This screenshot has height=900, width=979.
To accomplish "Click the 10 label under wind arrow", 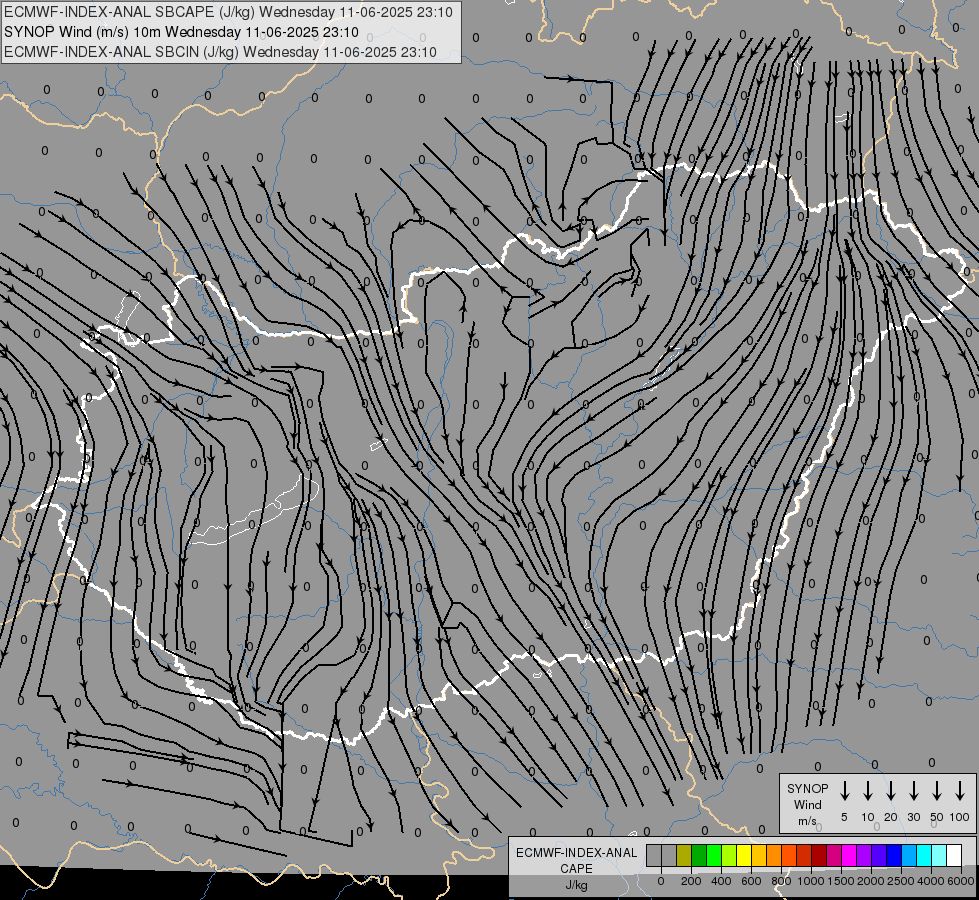I will pyautogui.click(x=867, y=817).
